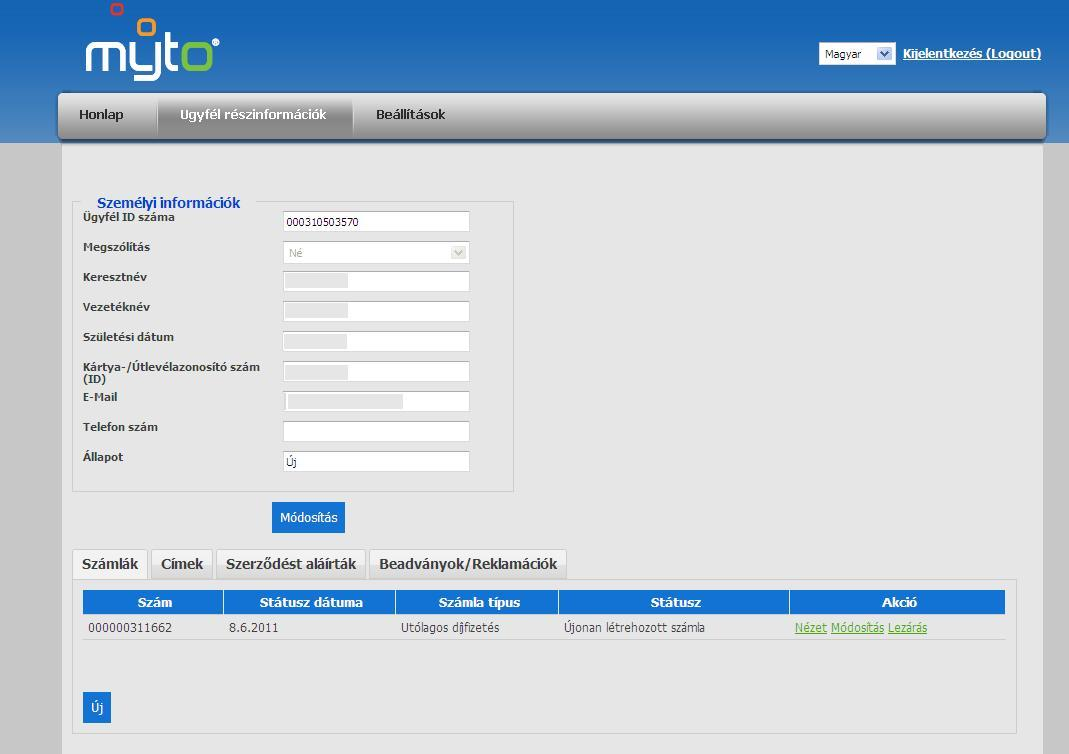Click the myto logo
Viewport: 1069px width, 754px height.
click(152, 43)
